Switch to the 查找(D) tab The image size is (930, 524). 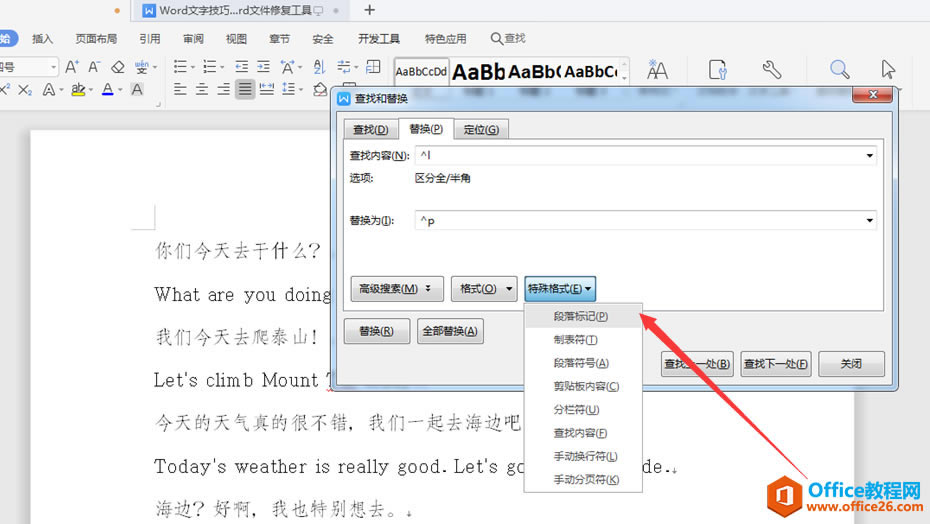pyautogui.click(x=370, y=129)
